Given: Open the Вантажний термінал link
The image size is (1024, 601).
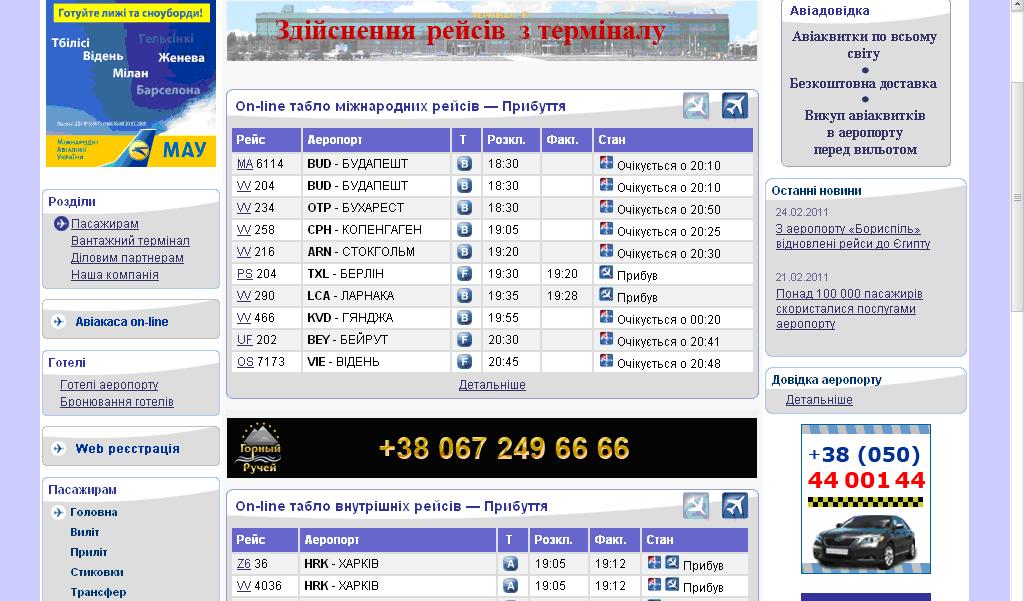Looking at the screenshot, I should [130, 241].
